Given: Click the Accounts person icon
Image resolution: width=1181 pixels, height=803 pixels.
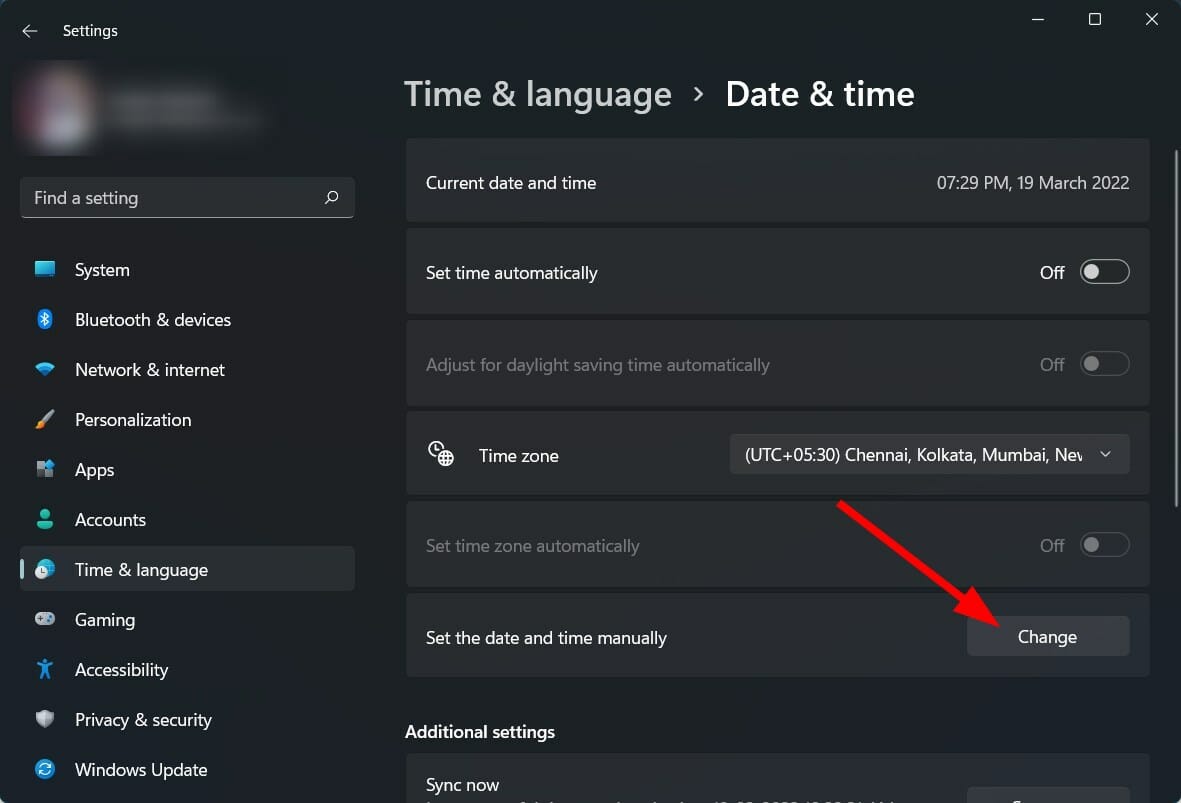Looking at the screenshot, I should (x=45, y=519).
